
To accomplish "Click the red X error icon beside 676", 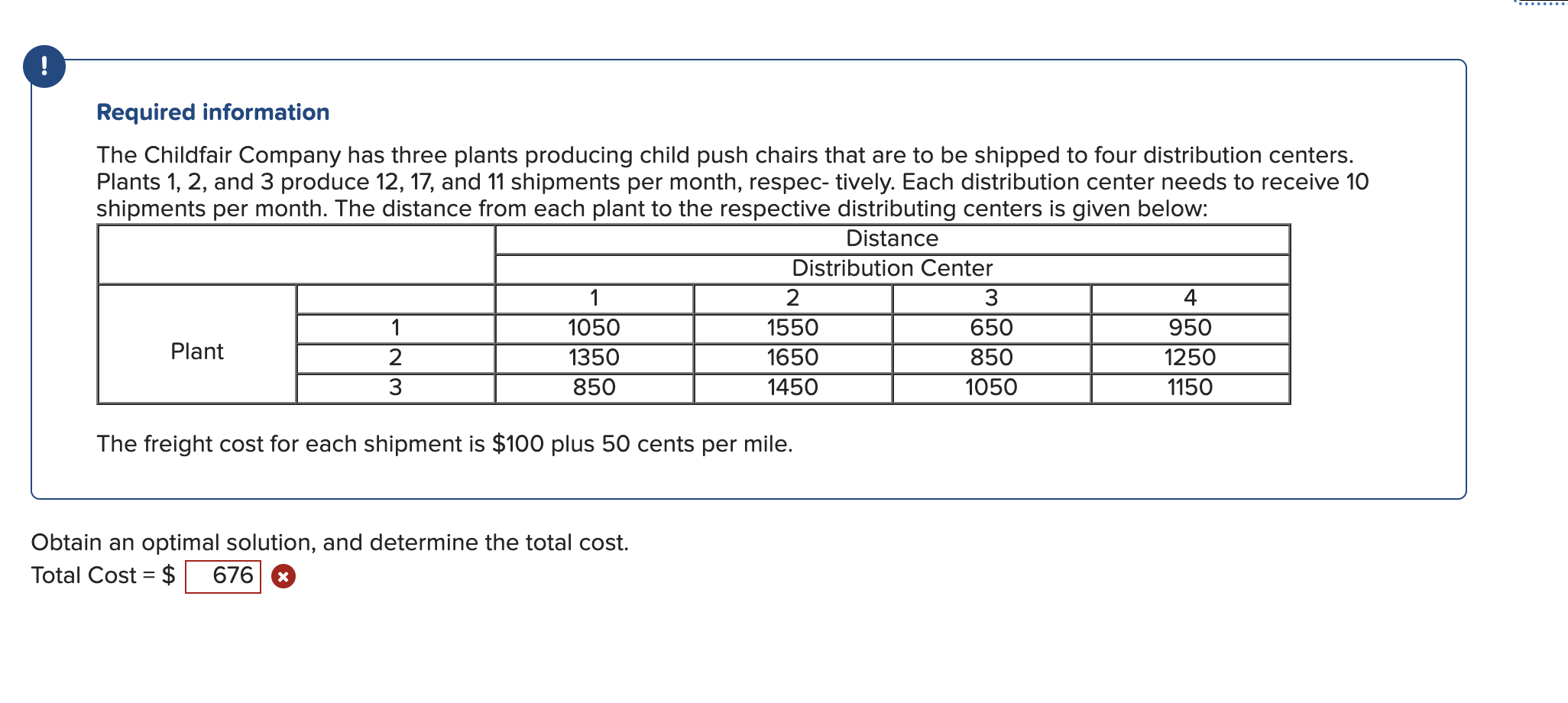I will (x=283, y=576).
